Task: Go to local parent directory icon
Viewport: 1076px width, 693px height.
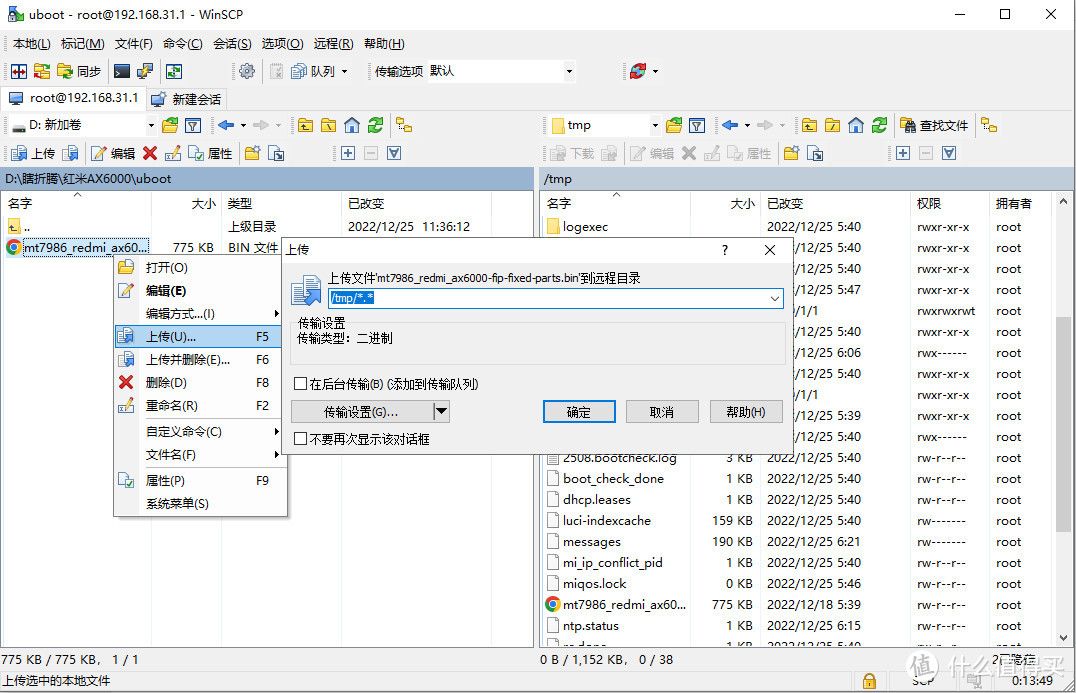Action: 305,125
